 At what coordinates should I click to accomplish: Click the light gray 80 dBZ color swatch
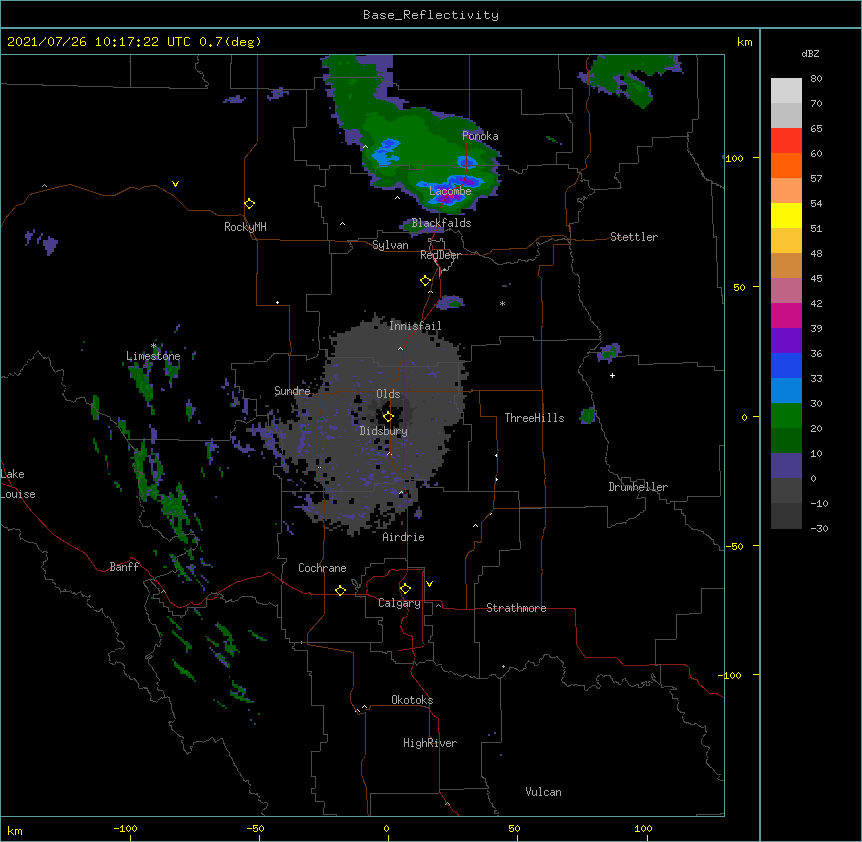point(786,91)
